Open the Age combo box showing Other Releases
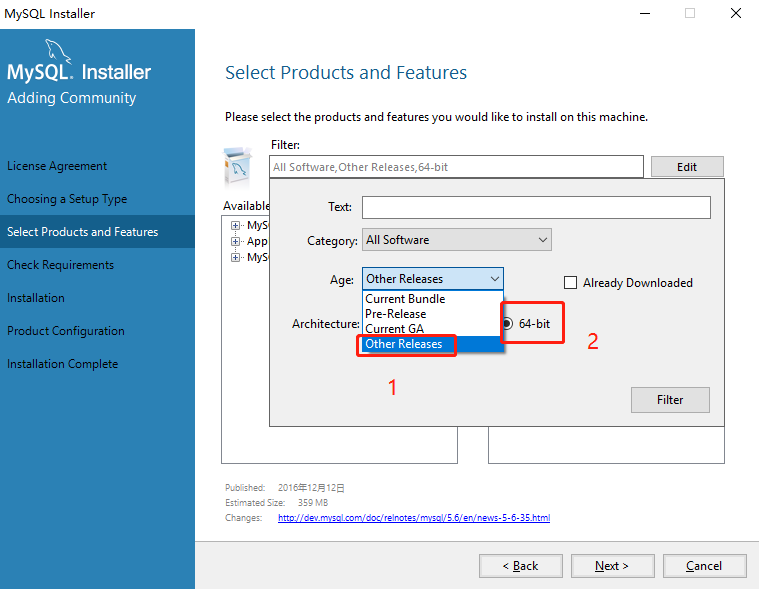This screenshot has width=759, height=589. (433, 279)
